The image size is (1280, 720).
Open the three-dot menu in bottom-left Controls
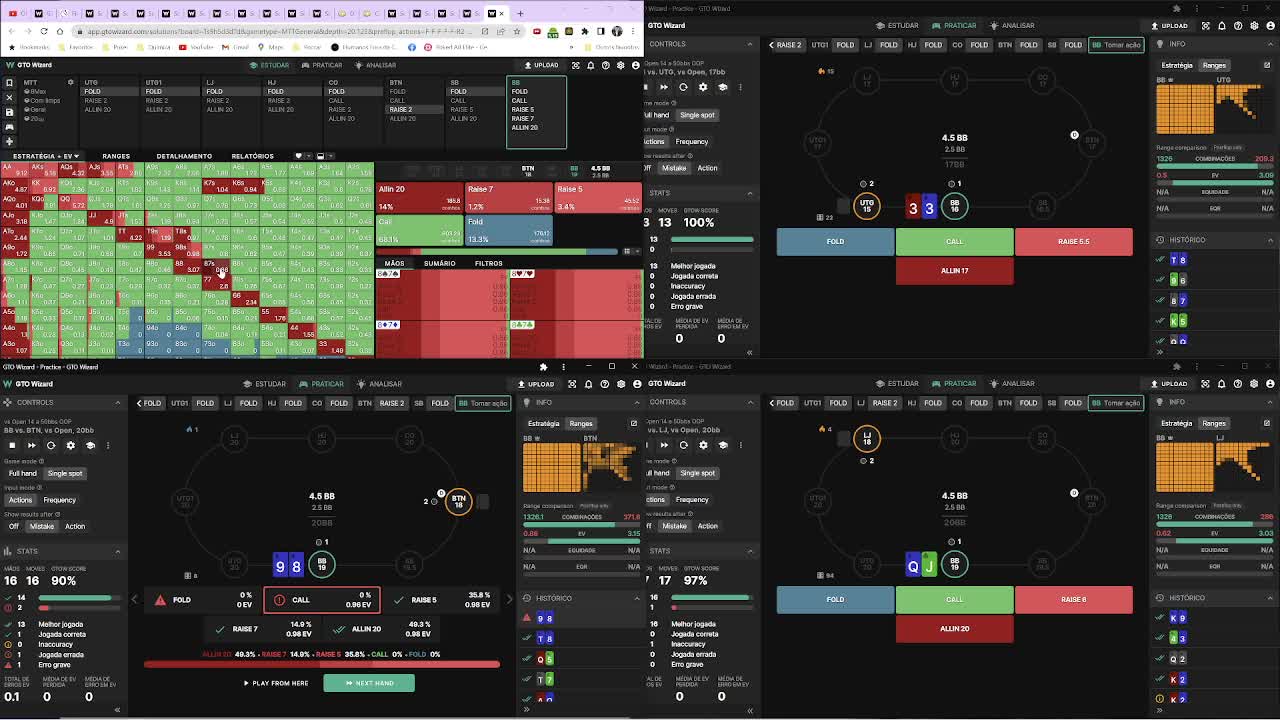click(x=108, y=445)
